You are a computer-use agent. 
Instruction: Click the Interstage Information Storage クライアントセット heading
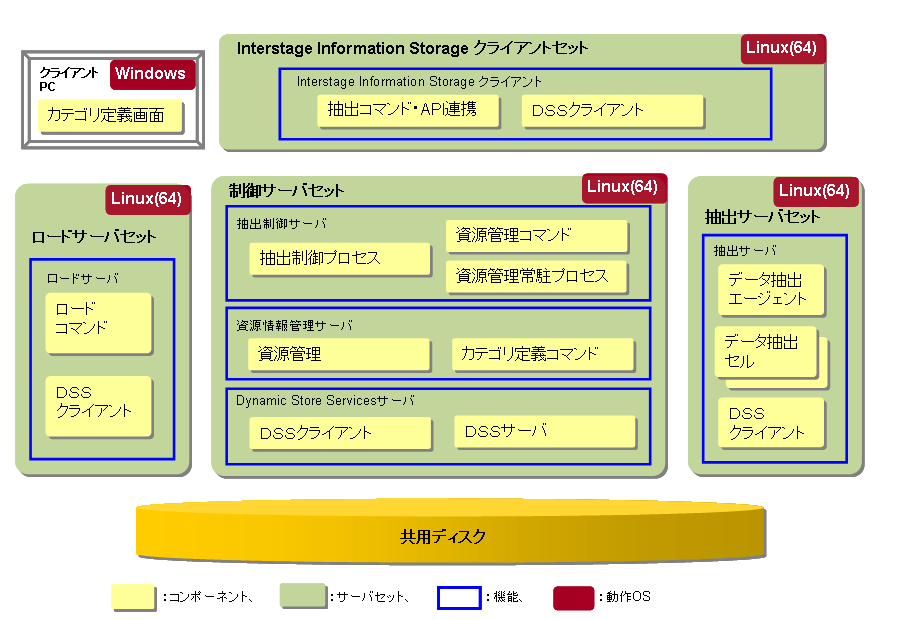tap(412, 48)
